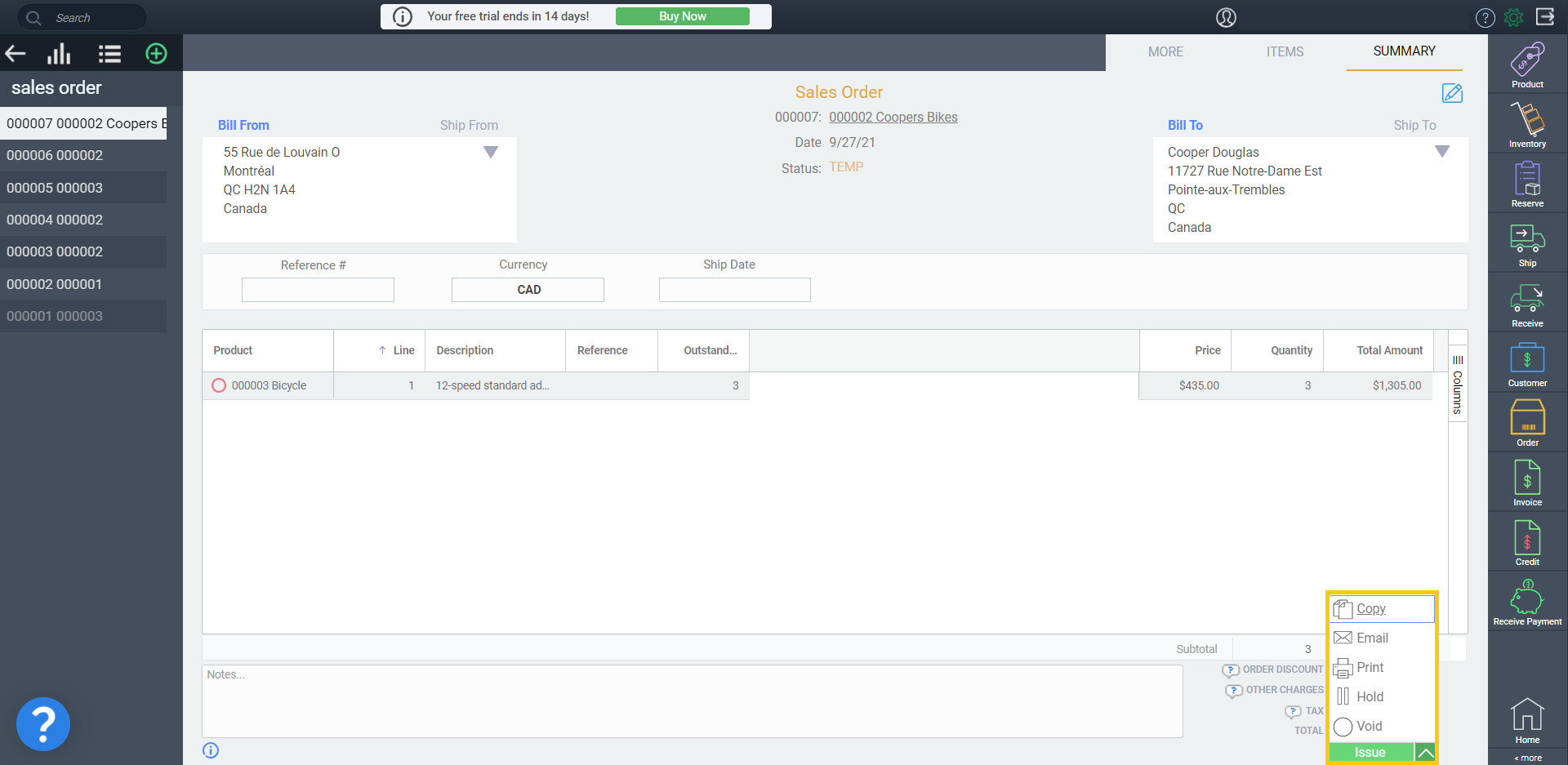Go to Home in sidebar
Image resolution: width=1568 pixels, height=765 pixels.
tap(1527, 721)
